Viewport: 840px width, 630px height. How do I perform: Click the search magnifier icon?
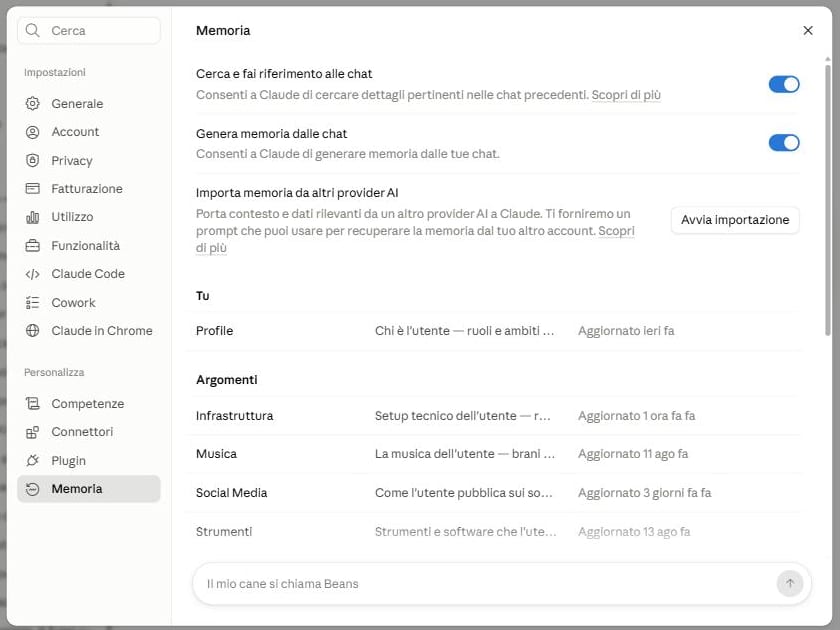(33, 31)
